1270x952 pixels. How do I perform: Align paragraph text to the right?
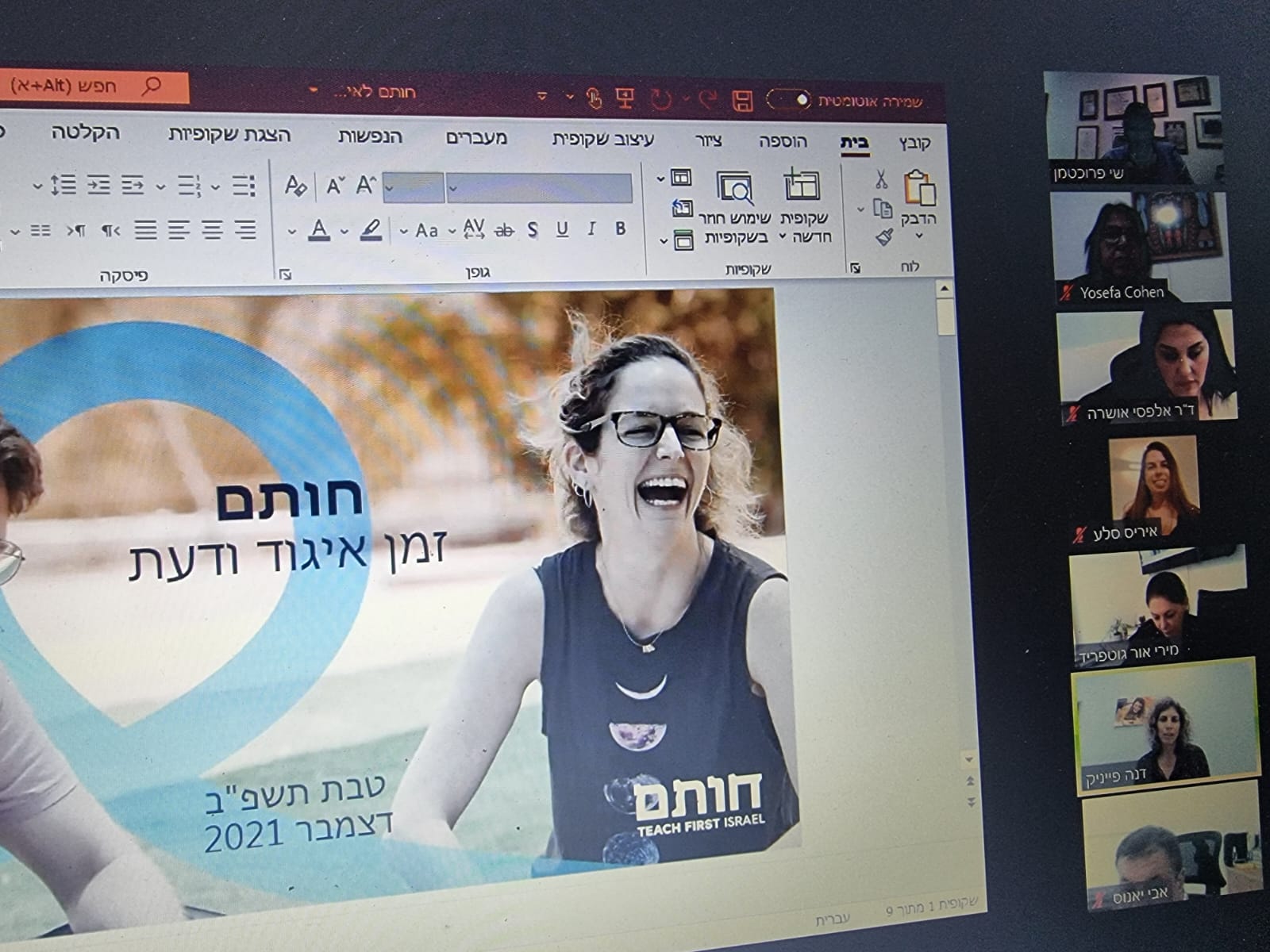[245, 230]
